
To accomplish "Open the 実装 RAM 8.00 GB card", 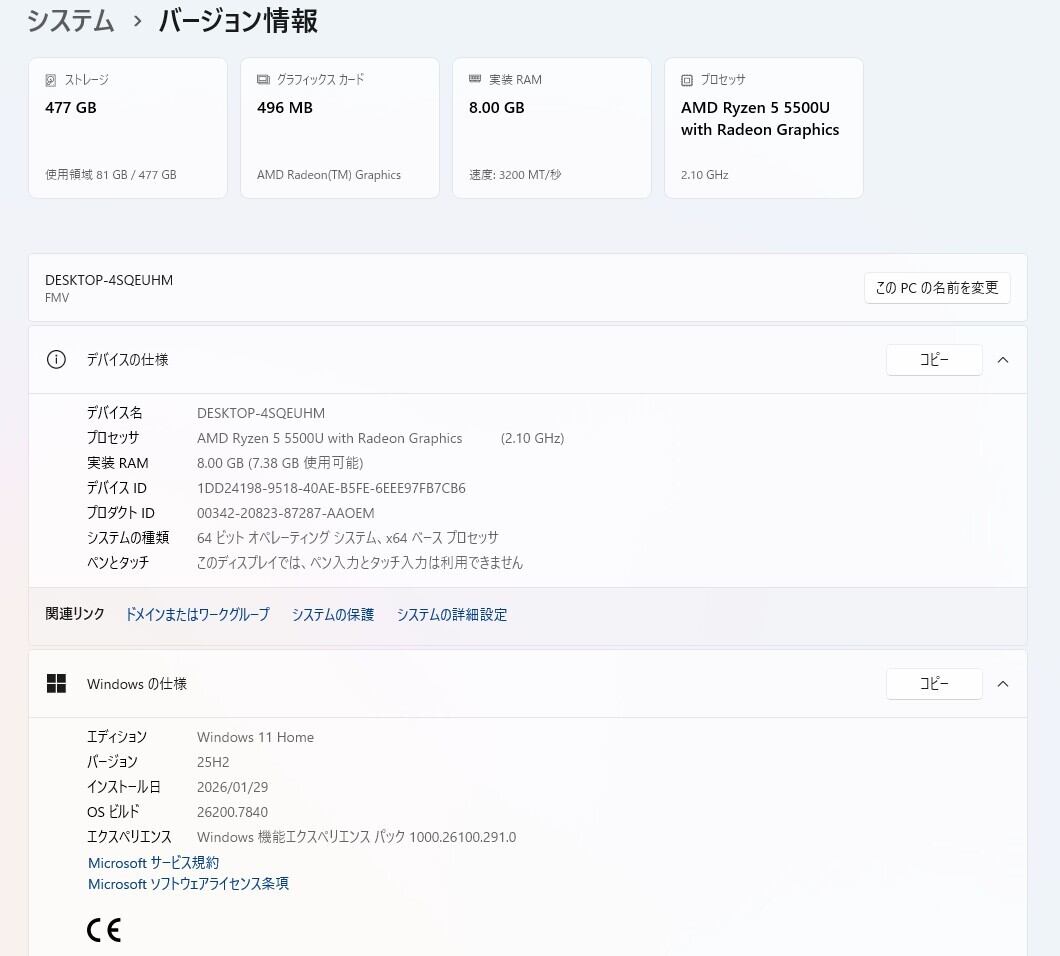I will tap(552, 128).
